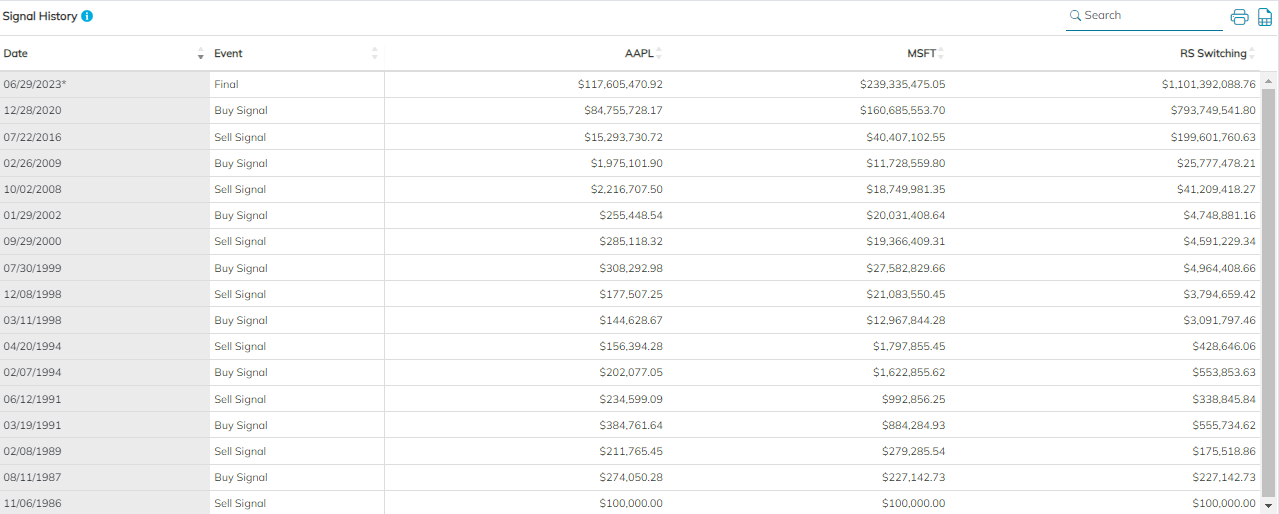Sort by the Event column header
The width and height of the screenshot is (1279, 514).
pos(228,53)
